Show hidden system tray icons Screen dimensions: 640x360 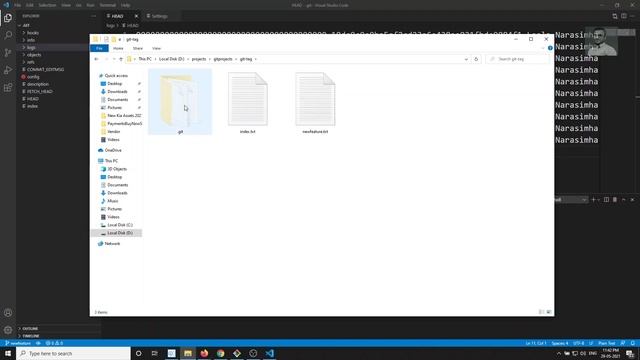tap(558, 353)
